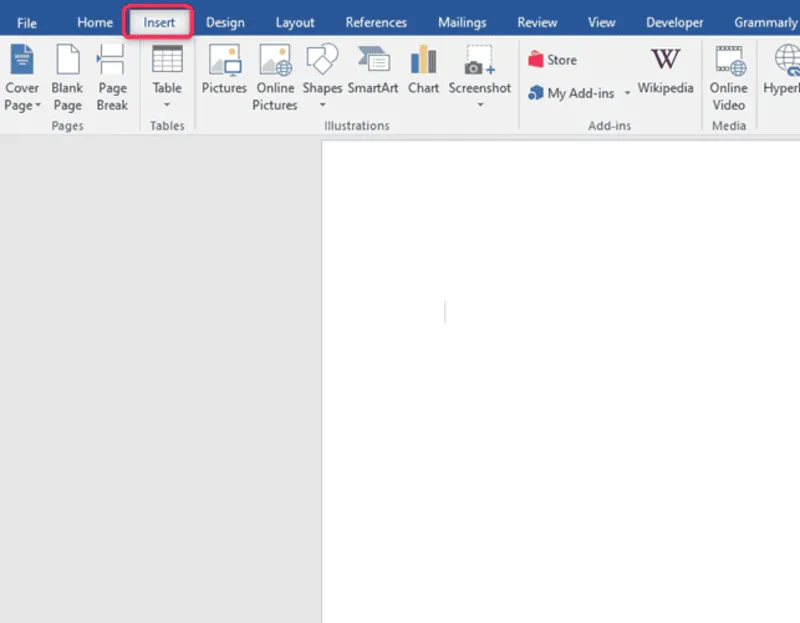
Task: Open My Add-ins
Action: (x=571, y=93)
